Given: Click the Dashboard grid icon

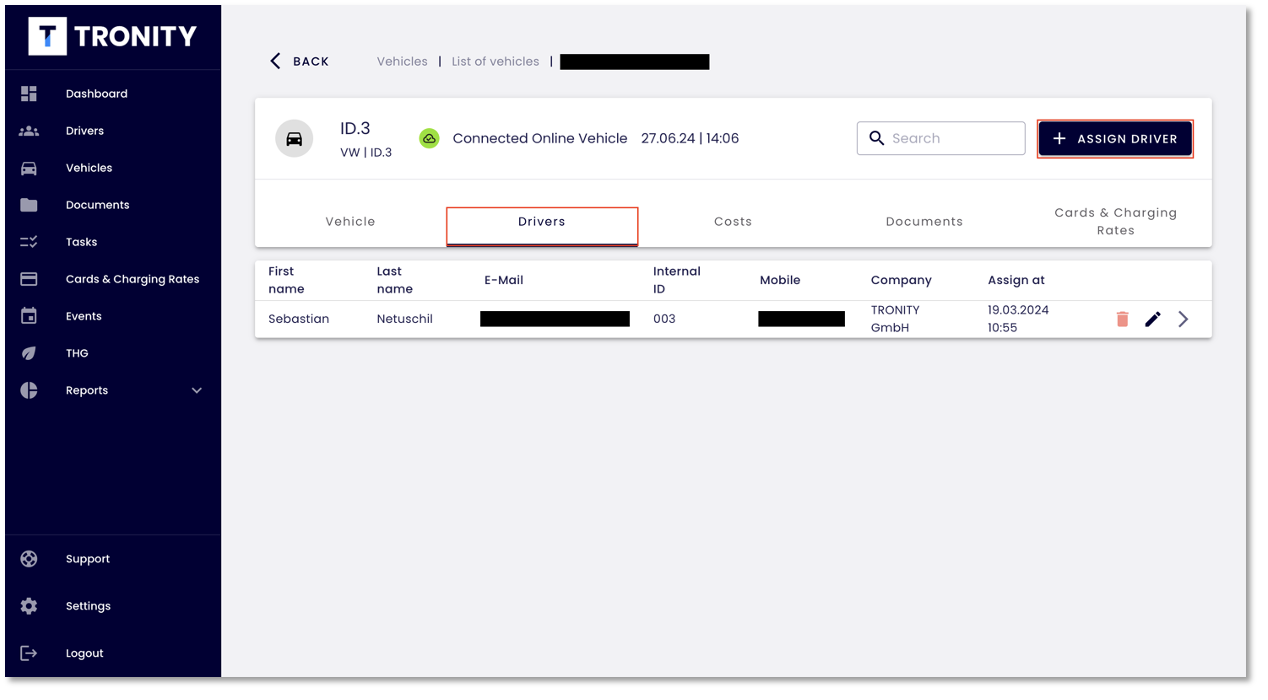Looking at the screenshot, I should tap(29, 94).
